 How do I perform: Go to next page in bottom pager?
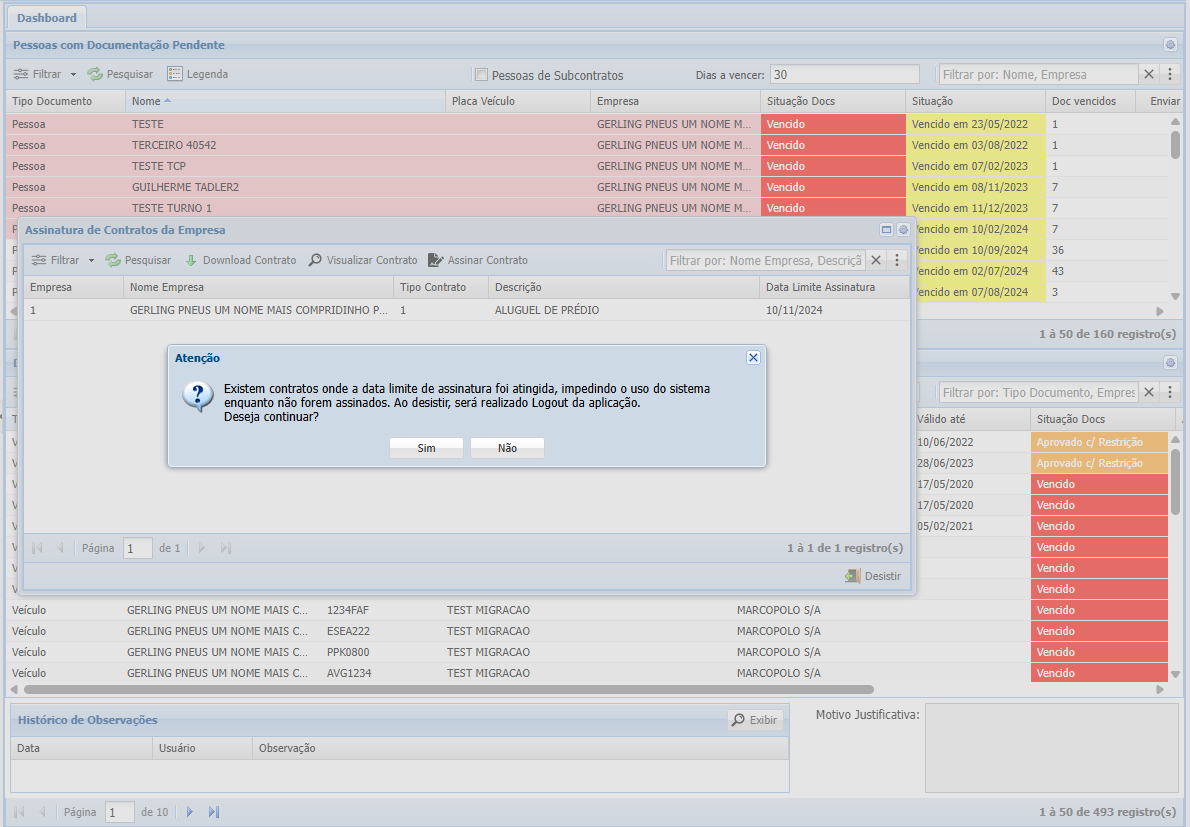[x=190, y=812]
